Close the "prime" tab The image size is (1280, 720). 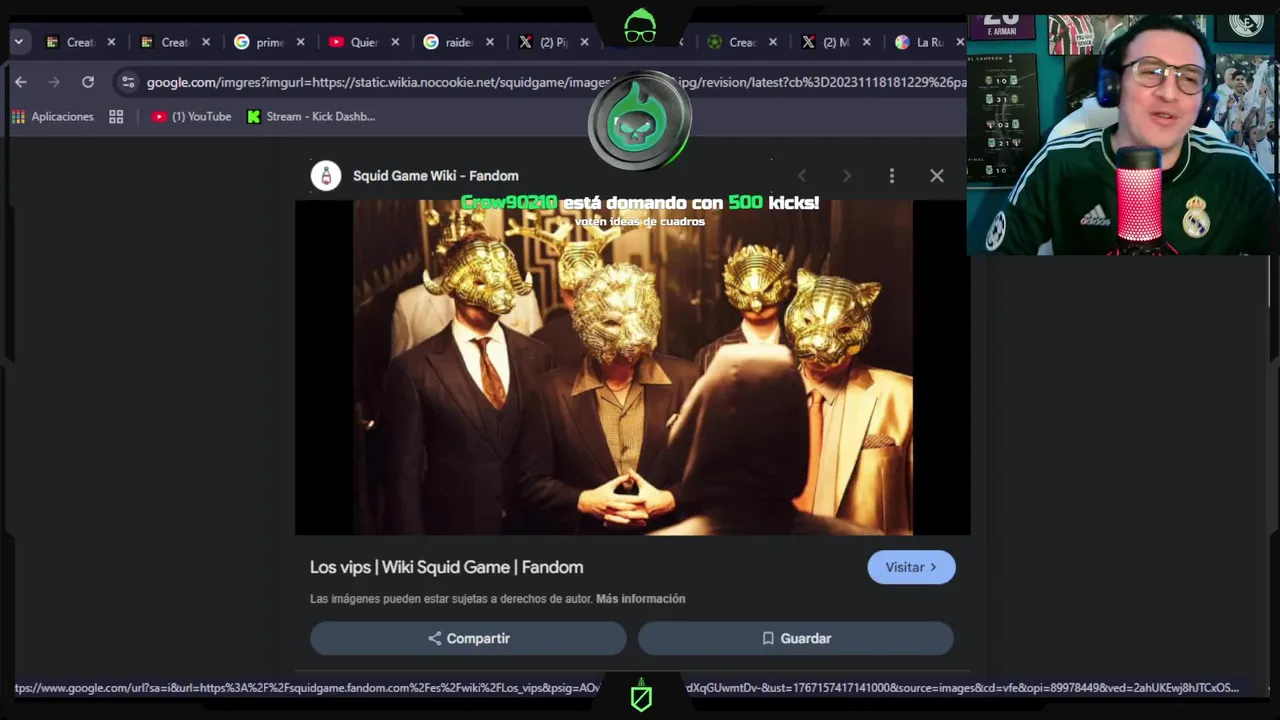[301, 42]
